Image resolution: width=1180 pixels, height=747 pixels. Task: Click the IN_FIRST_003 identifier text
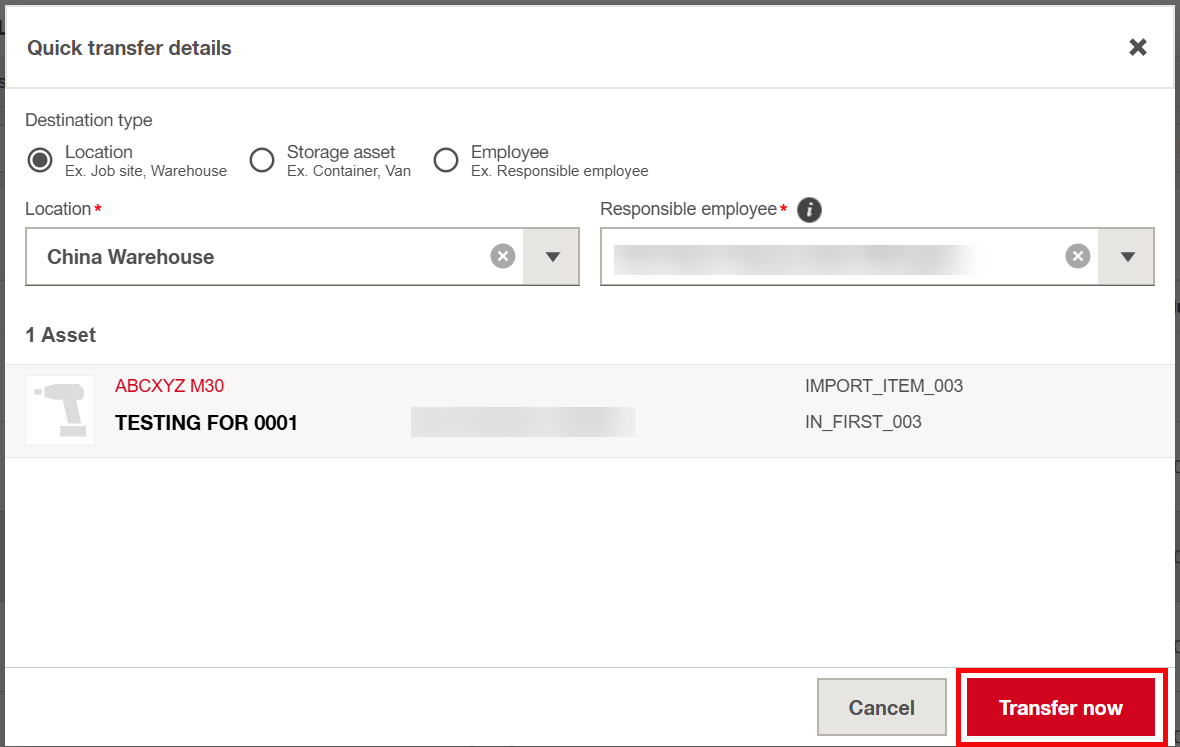863,422
